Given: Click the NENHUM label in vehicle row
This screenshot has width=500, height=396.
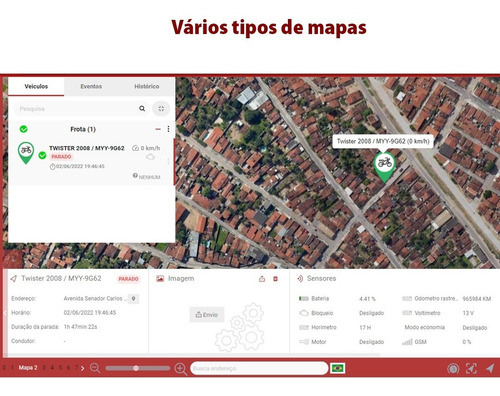Looking at the screenshot, I should (149, 177).
